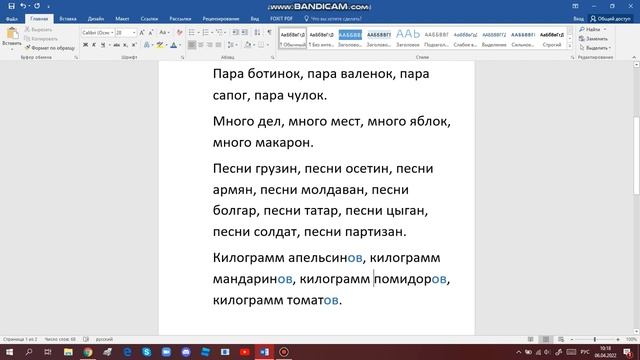Decrease font size with the shrink font icon
640x360 pixels.
pyautogui.click(x=151, y=32)
